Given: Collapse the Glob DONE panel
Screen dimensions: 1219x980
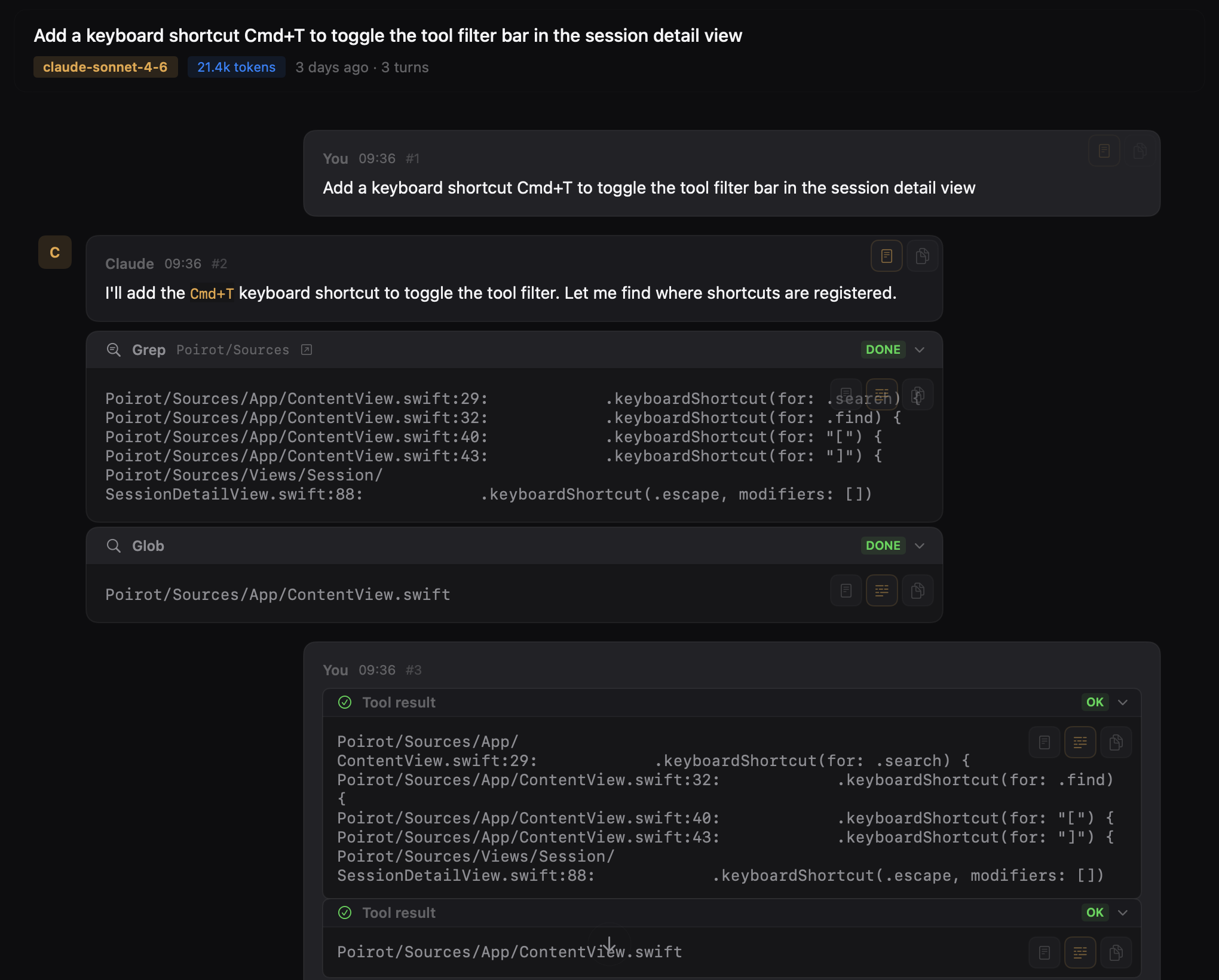Looking at the screenshot, I should [x=919, y=546].
